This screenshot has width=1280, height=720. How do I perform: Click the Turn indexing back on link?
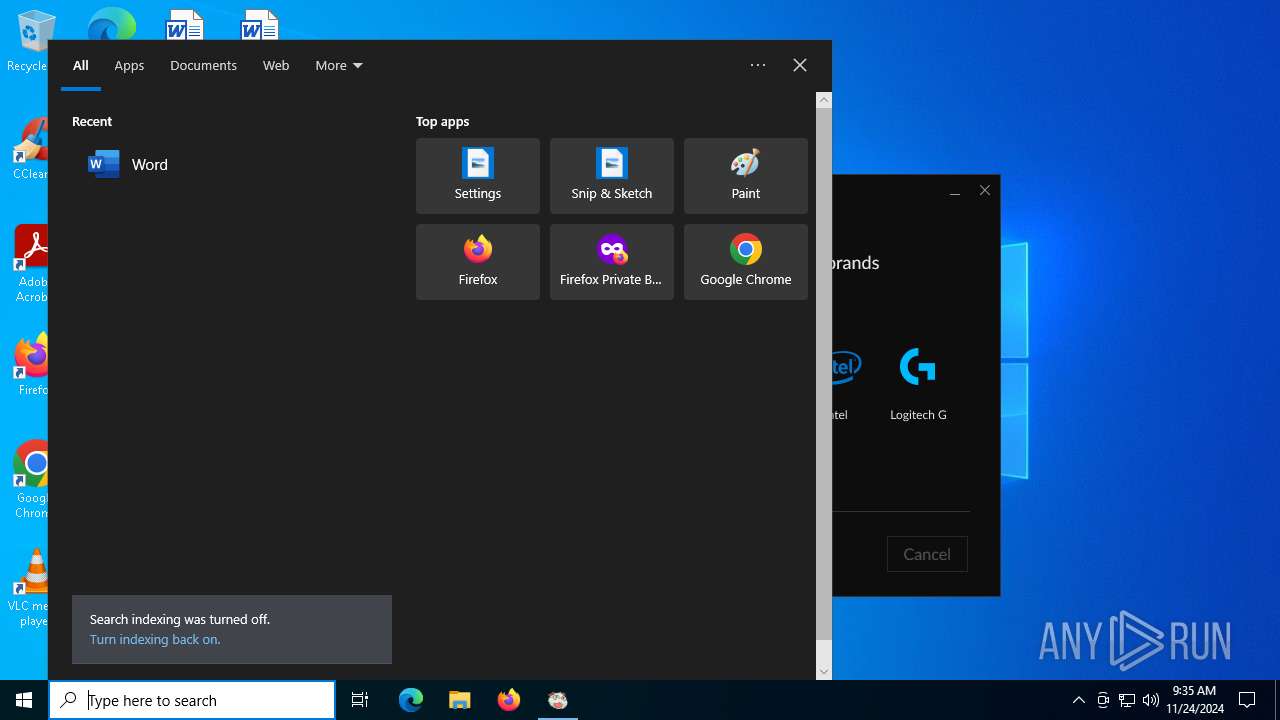pos(155,639)
